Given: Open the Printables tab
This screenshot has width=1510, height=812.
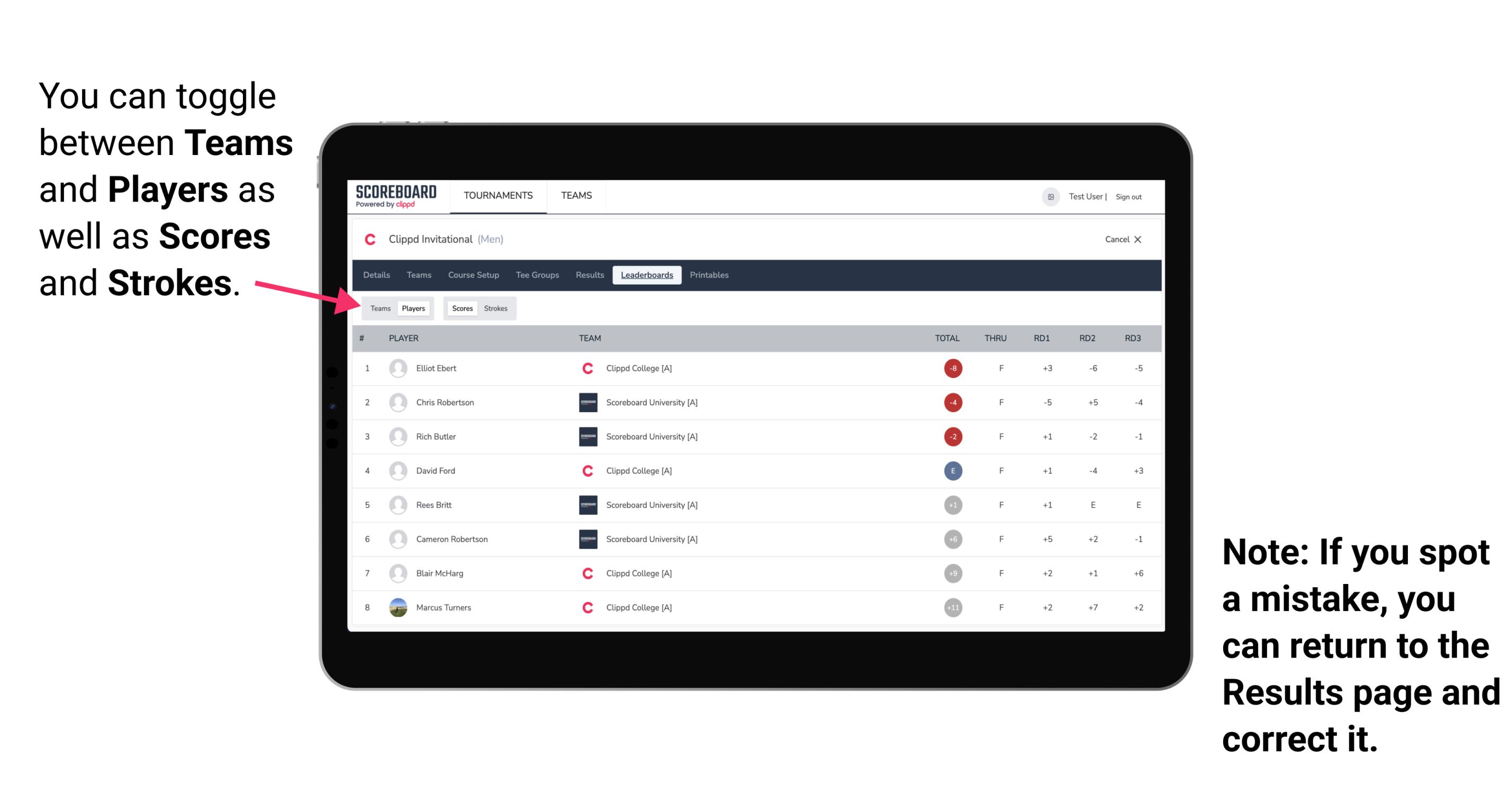Looking at the screenshot, I should [710, 274].
